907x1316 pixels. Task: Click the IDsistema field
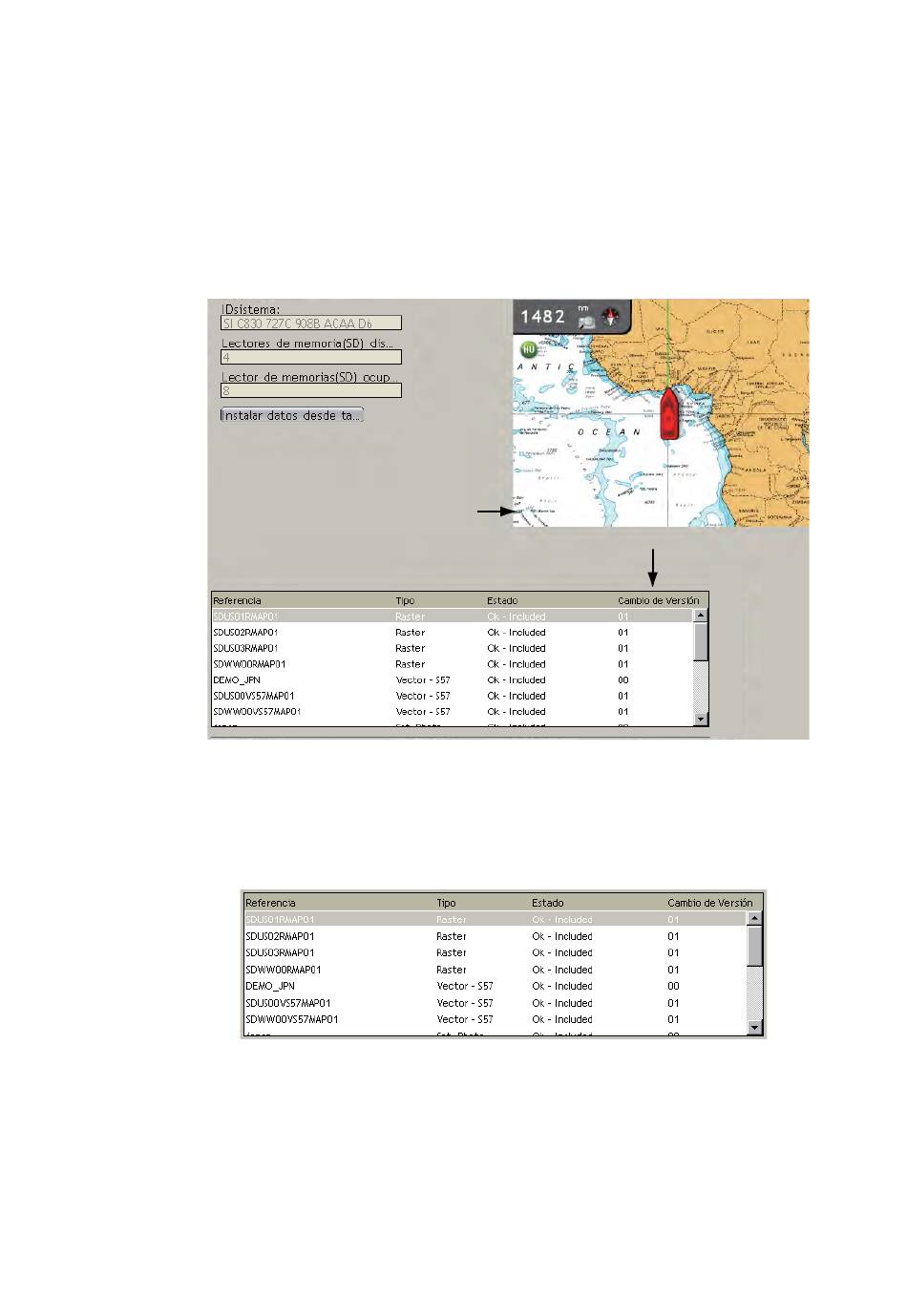(311, 324)
